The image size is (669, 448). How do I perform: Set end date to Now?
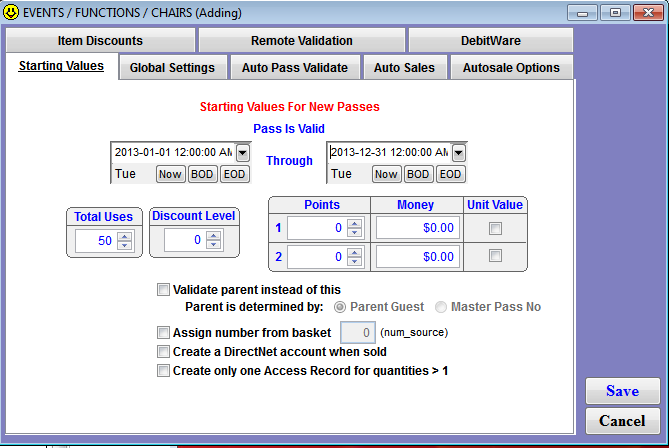pos(386,174)
